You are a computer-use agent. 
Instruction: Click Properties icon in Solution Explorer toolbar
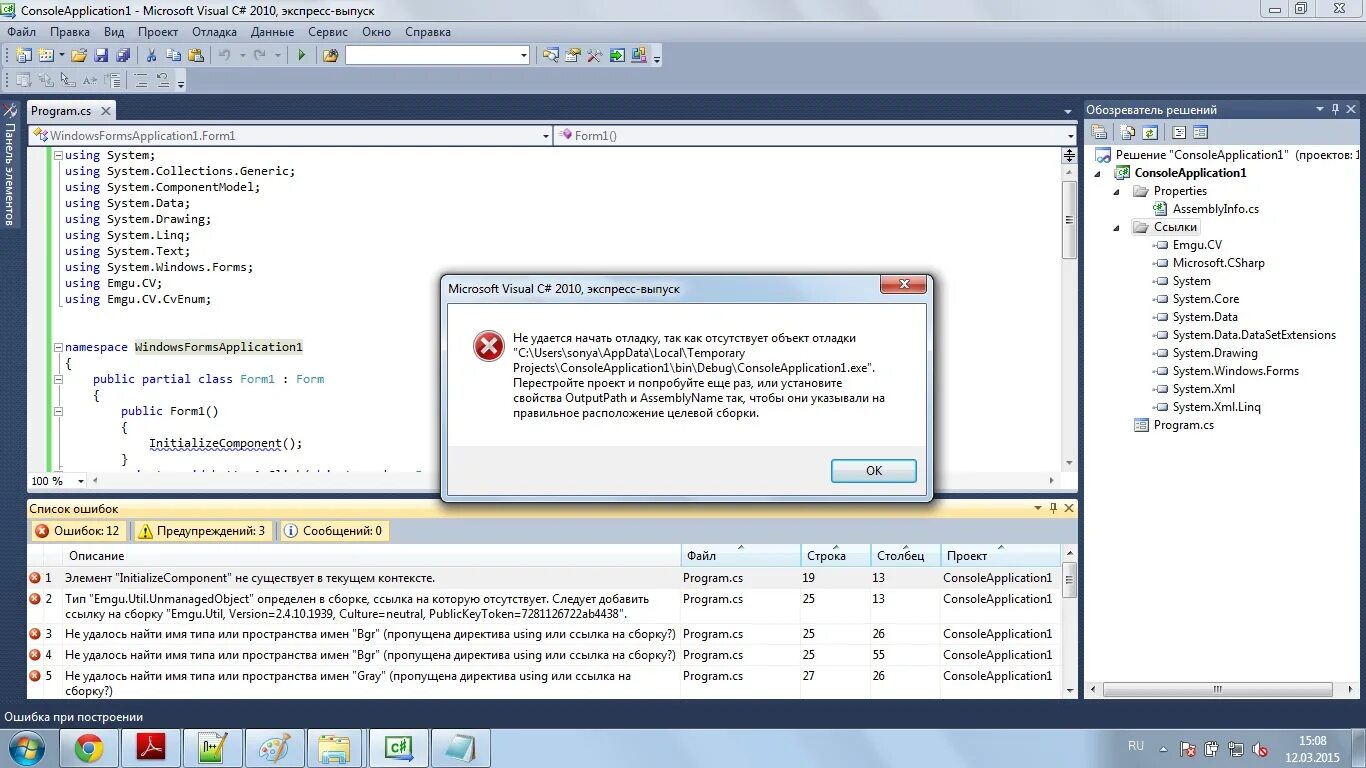pos(1099,132)
